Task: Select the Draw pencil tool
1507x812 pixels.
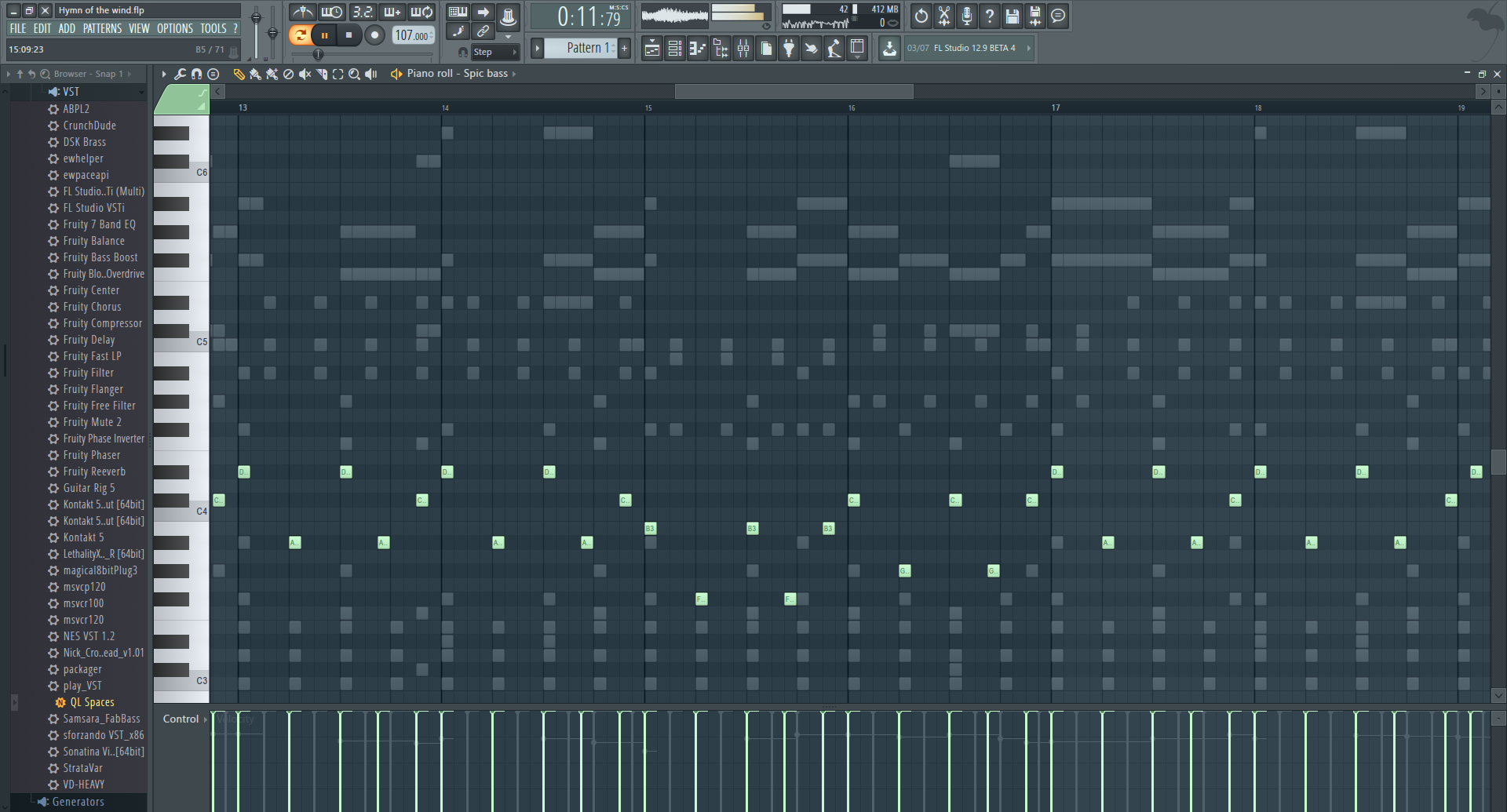Action: pyautogui.click(x=239, y=74)
